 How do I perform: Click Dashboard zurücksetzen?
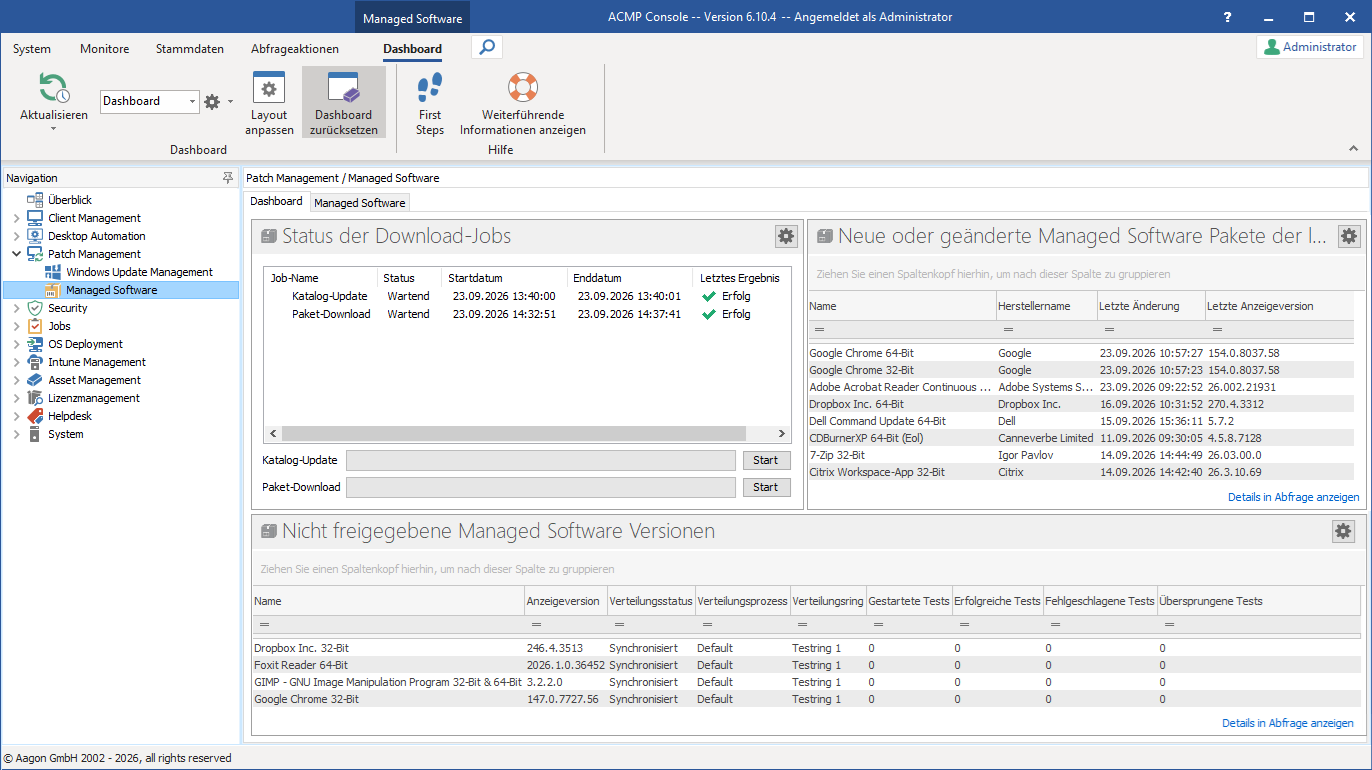click(x=344, y=103)
